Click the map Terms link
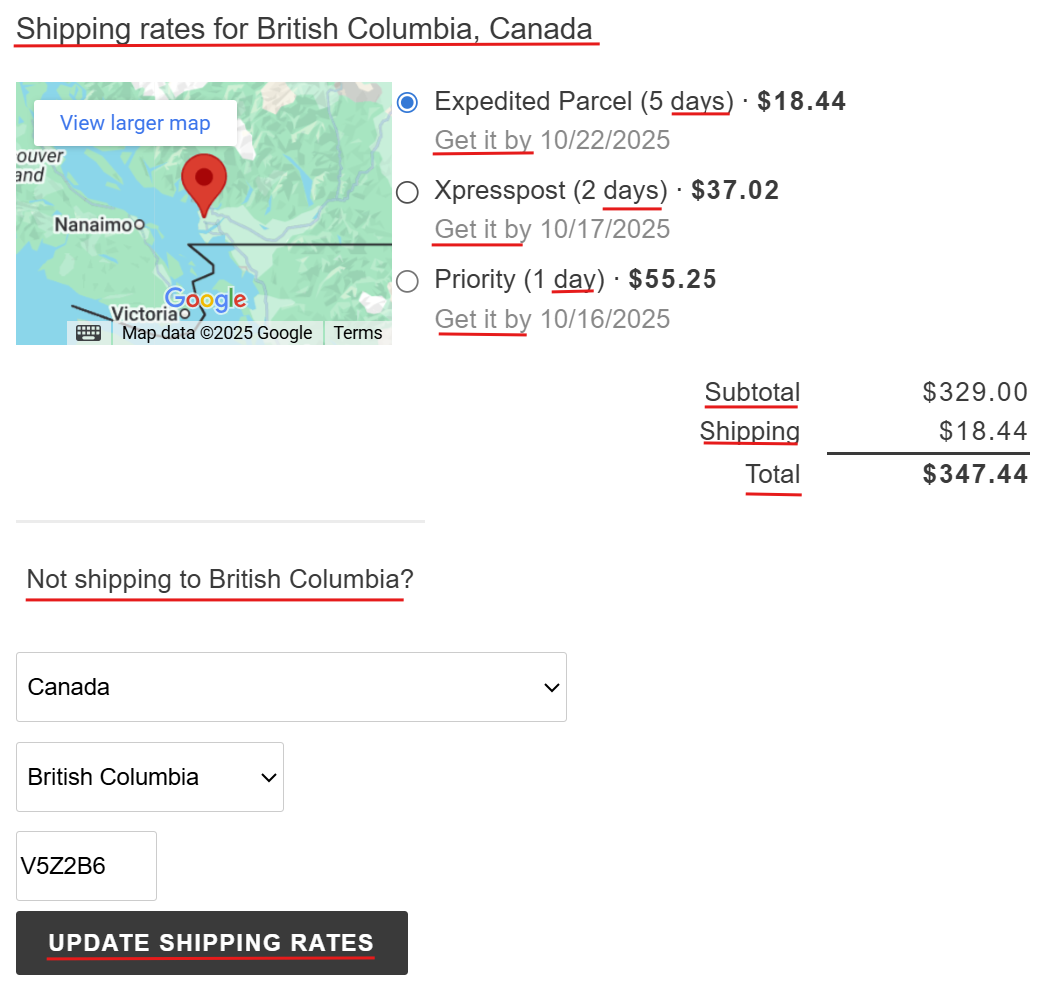Viewport: 1062px width, 999px height. [x=358, y=333]
